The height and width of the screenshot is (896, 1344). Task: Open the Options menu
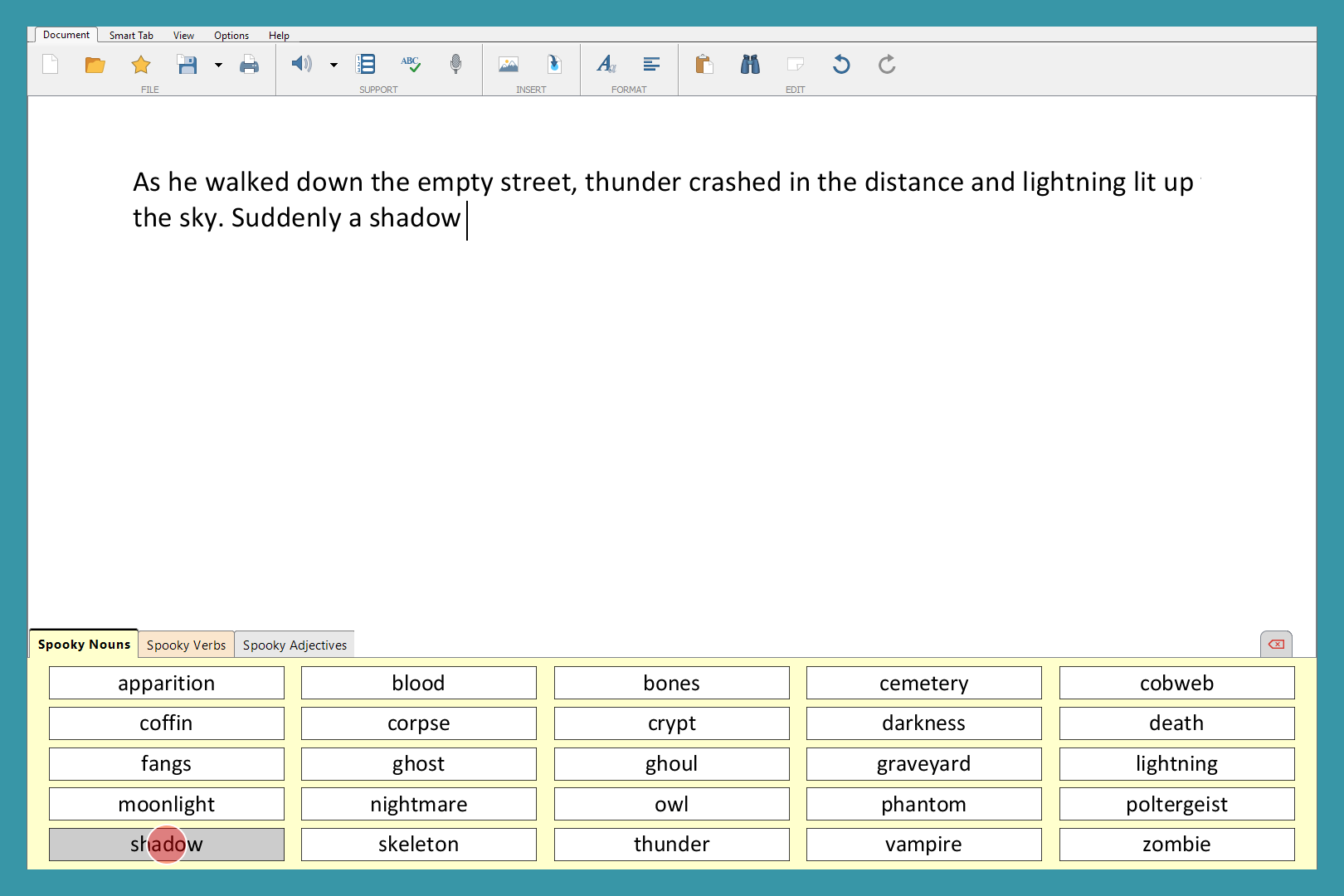tap(231, 36)
